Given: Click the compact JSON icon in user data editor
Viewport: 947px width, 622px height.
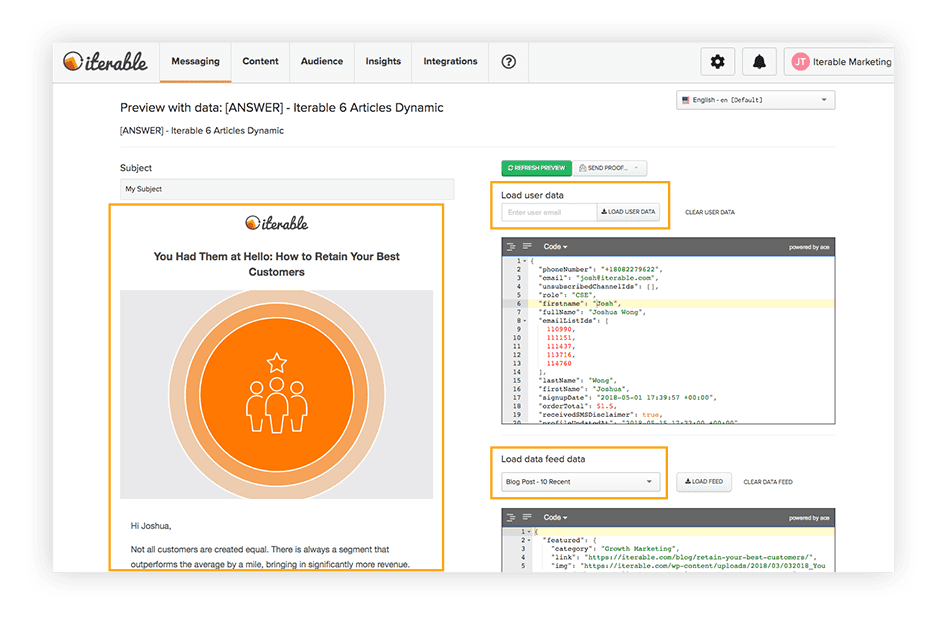Looking at the screenshot, I should (527, 246).
